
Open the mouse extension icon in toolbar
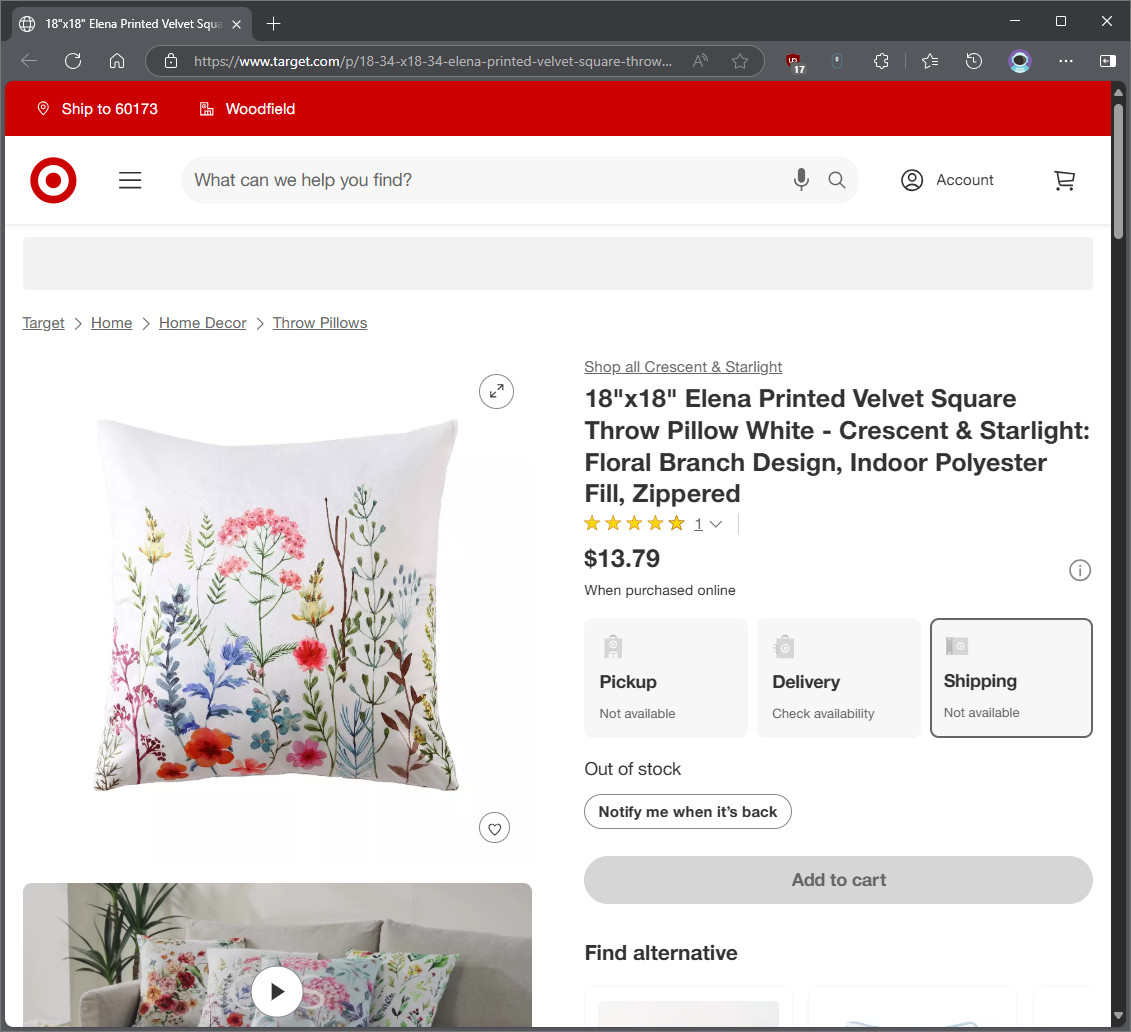837,61
